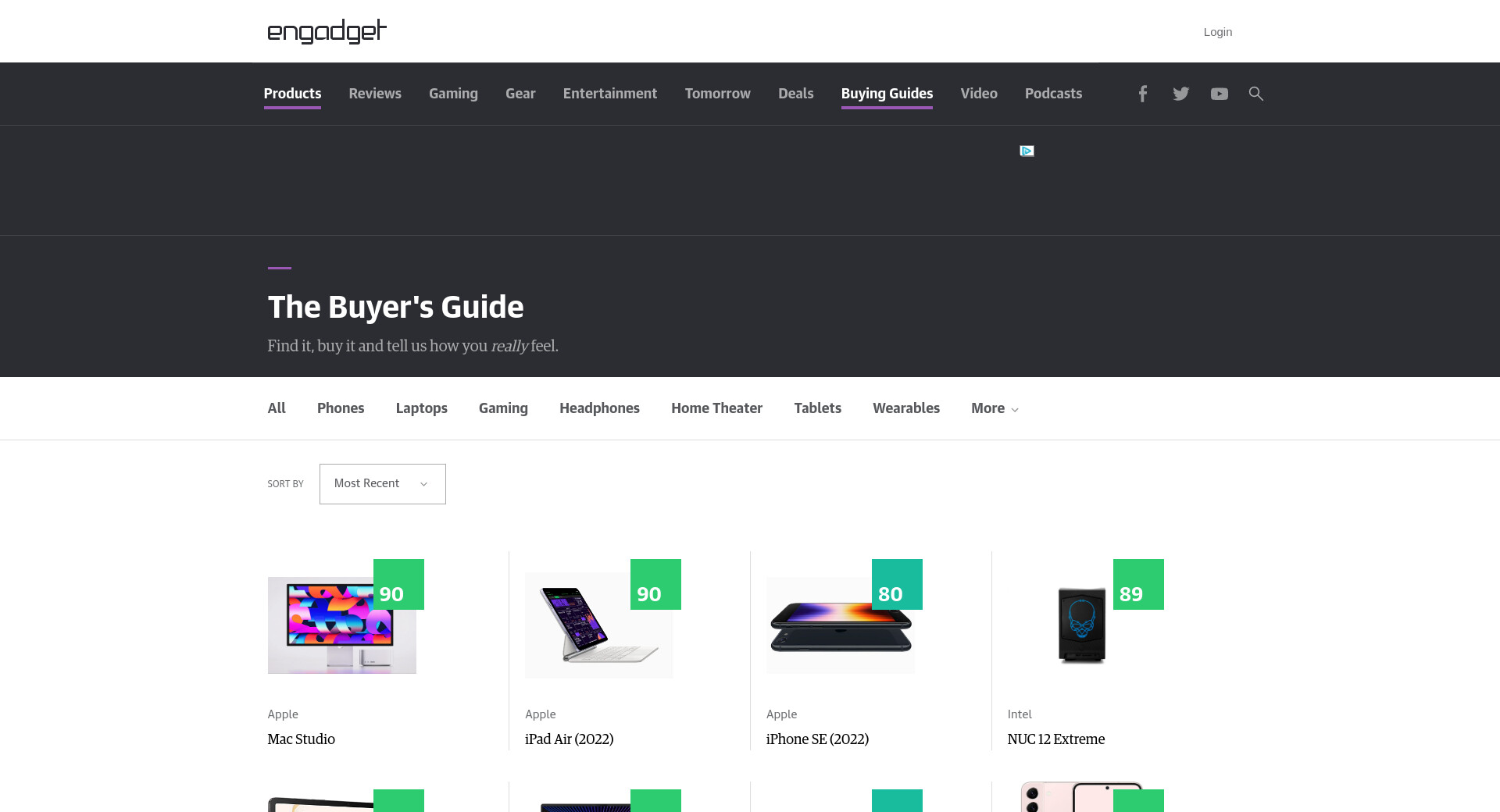Image resolution: width=1500 pixels, height=812 pixels.
Task: Select the Gaming category filter tab
Action: coord(503,408)
